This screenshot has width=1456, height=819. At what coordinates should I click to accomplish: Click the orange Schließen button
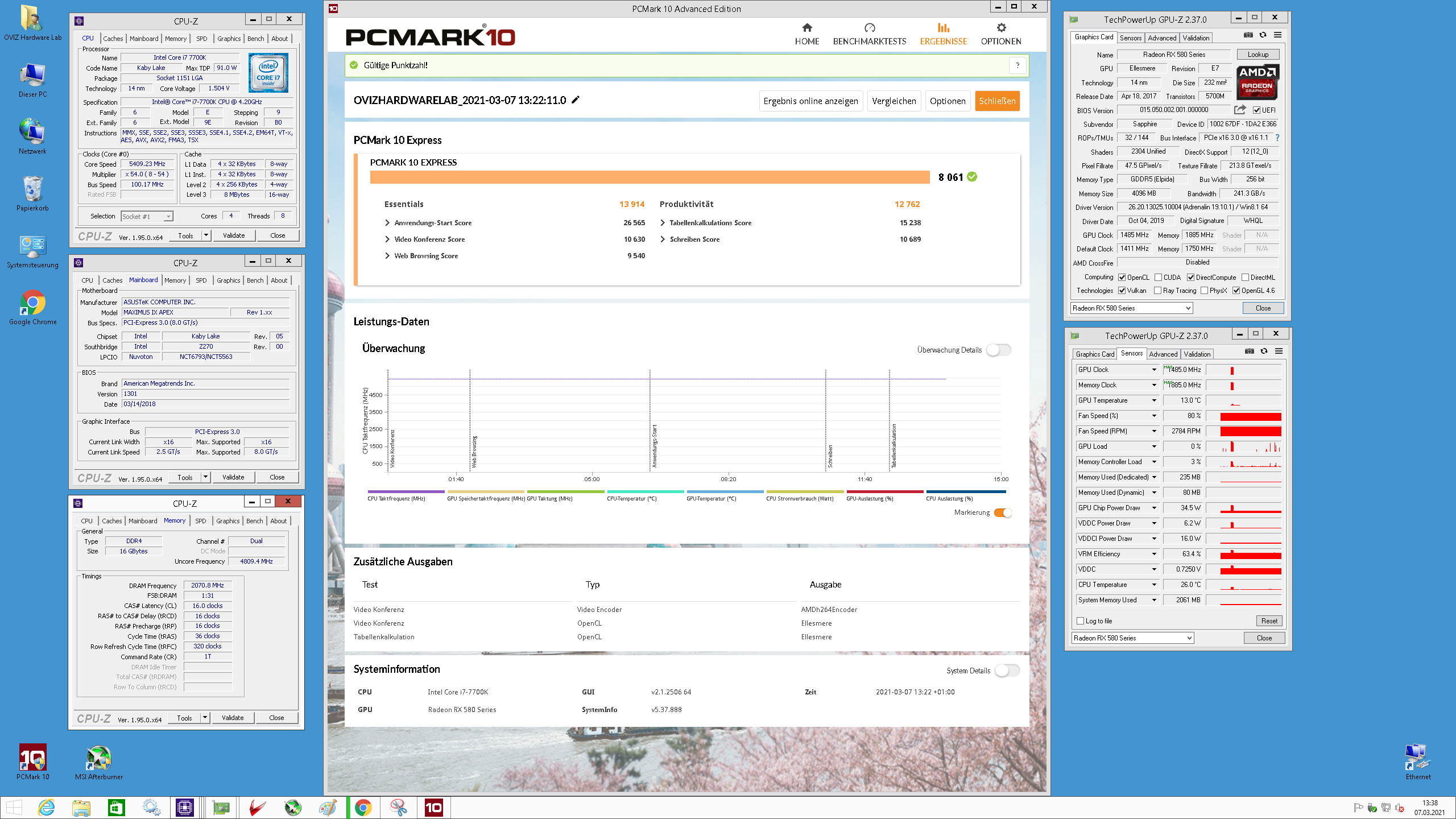click(x=997, y=101)
